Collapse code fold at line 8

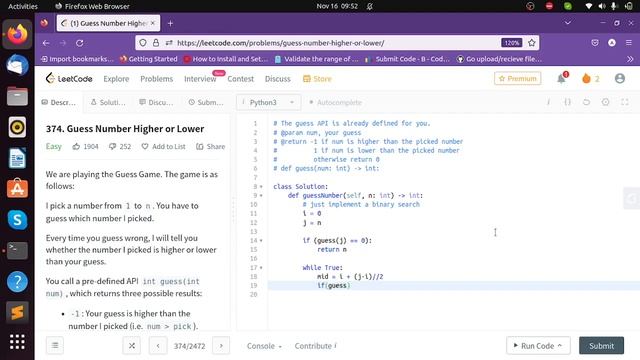click(x=261, y=187)
